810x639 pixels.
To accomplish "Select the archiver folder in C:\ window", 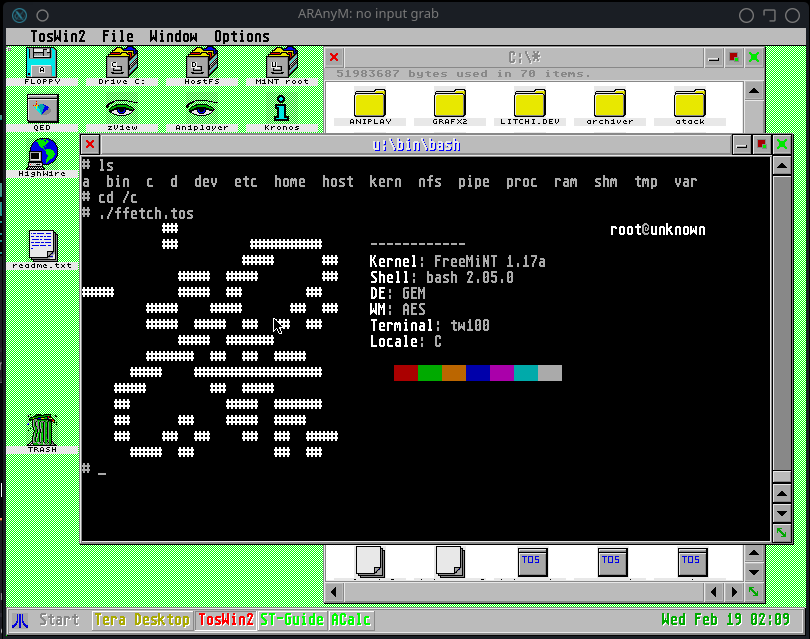I will coord(610,107).
